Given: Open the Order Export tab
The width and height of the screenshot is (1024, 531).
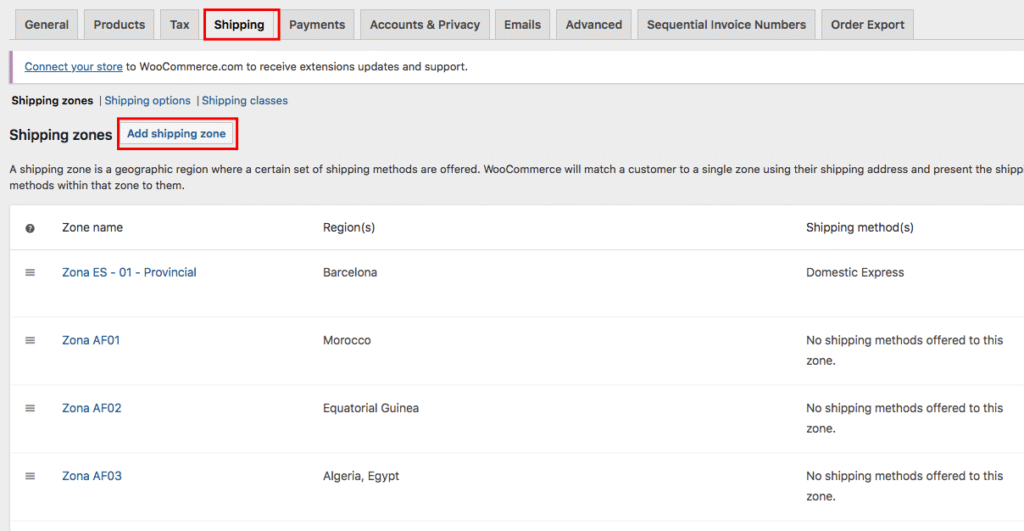Looking at the screenshot, I should [867, 25].
